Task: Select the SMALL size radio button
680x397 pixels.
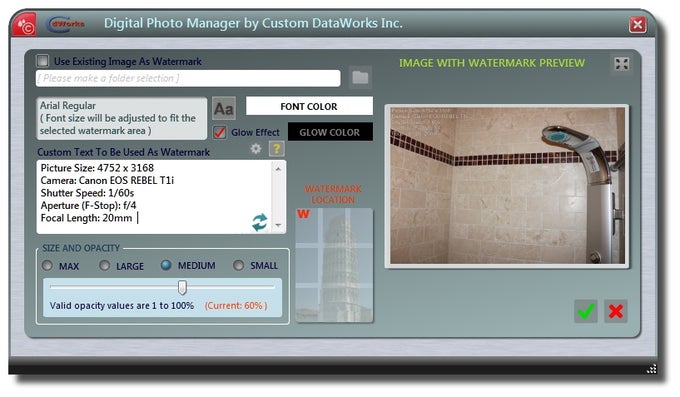Action: point(239,265)
